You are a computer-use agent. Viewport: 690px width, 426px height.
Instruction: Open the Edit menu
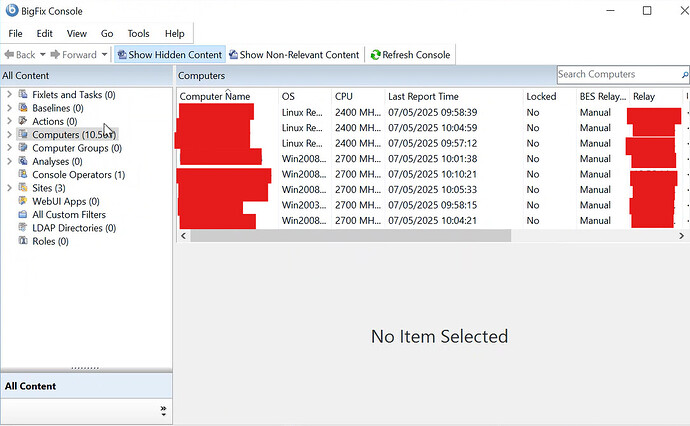coord(44,33)
